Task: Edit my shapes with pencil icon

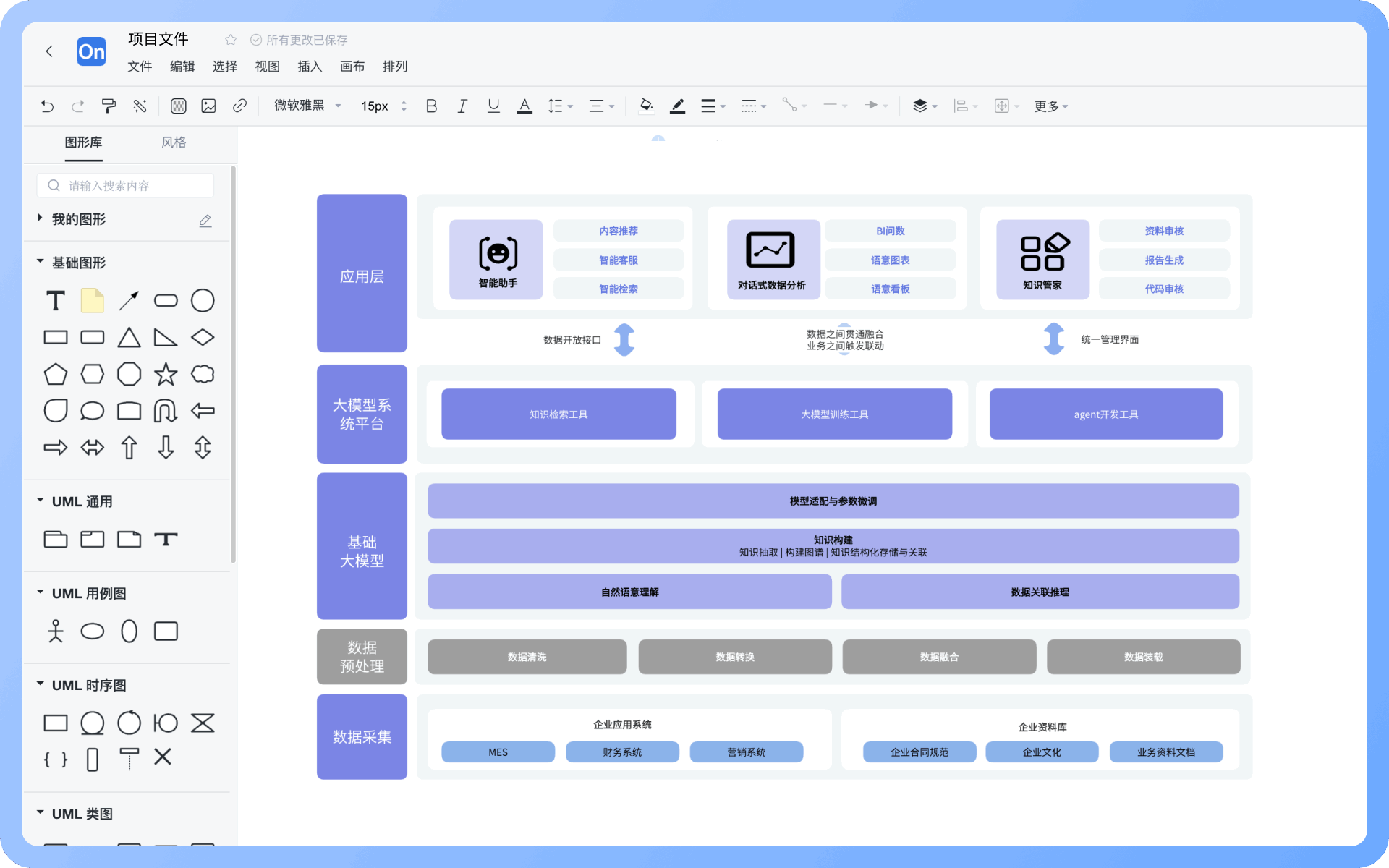Action: (x=205, y=220)
